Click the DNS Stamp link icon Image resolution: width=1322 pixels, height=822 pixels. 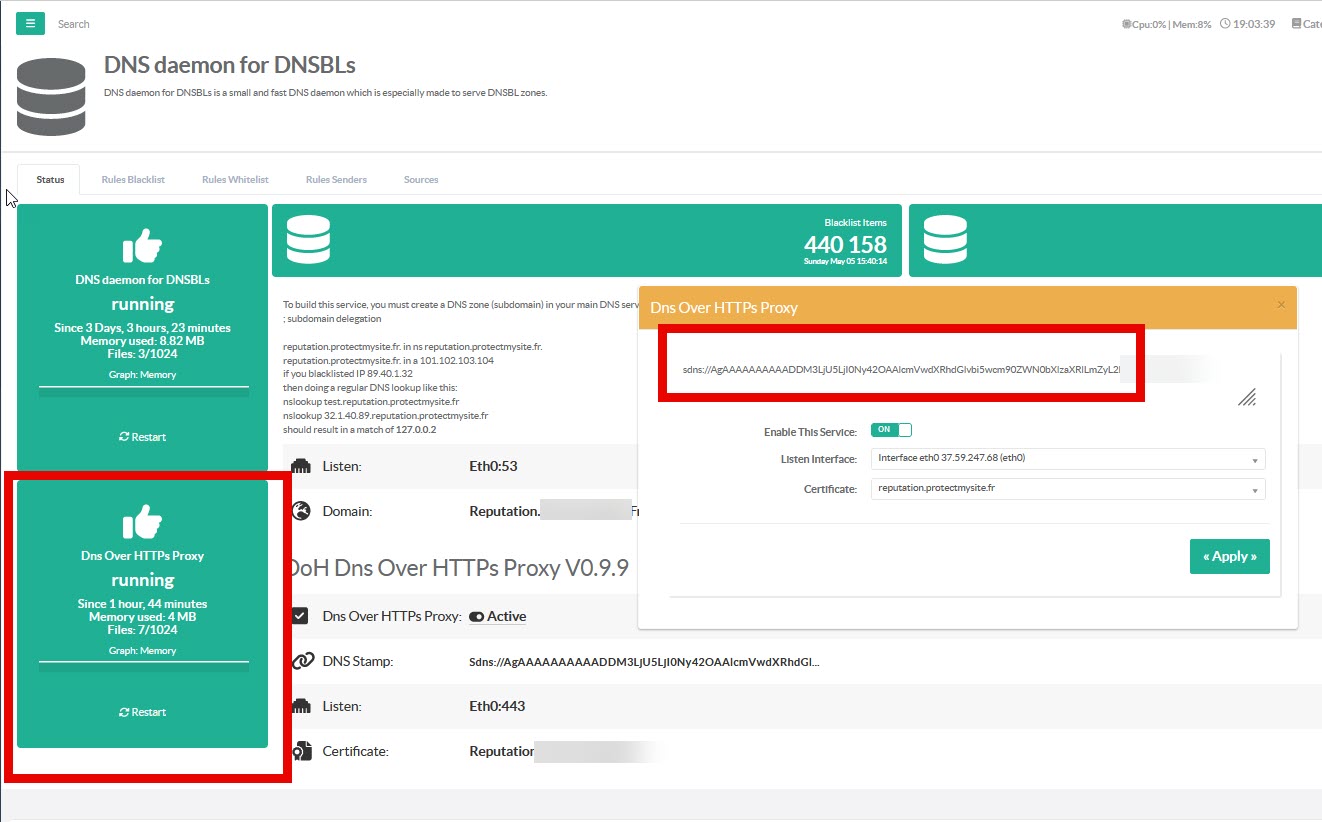click(302, 662)
